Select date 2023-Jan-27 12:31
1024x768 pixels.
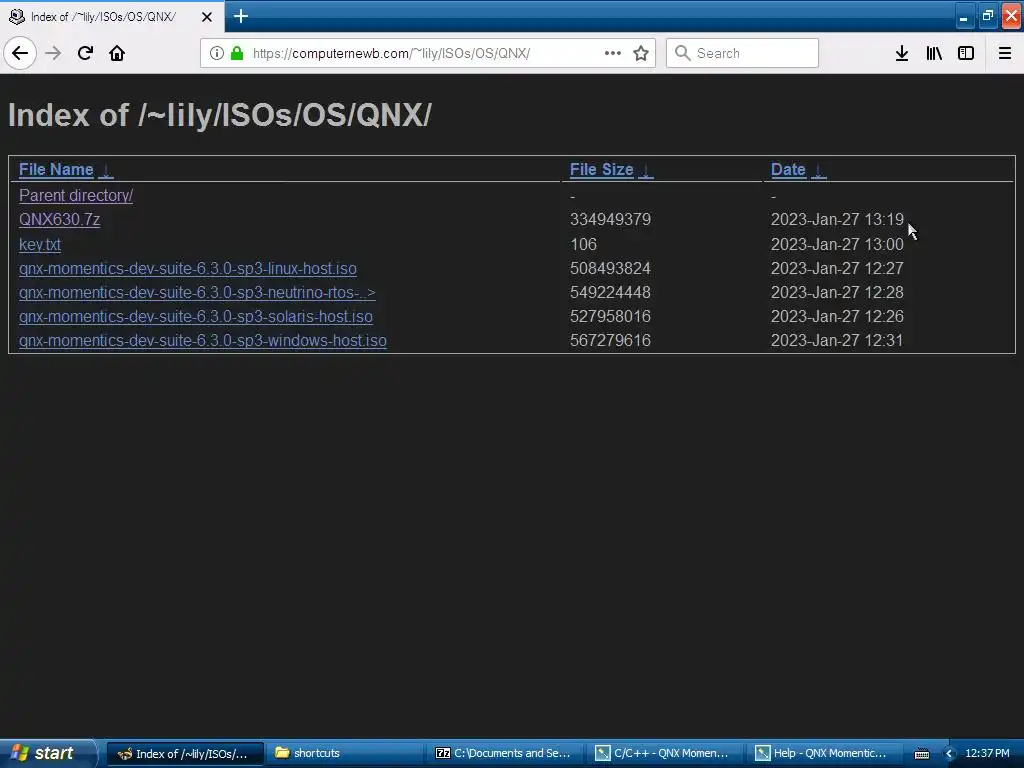[837, 340]
